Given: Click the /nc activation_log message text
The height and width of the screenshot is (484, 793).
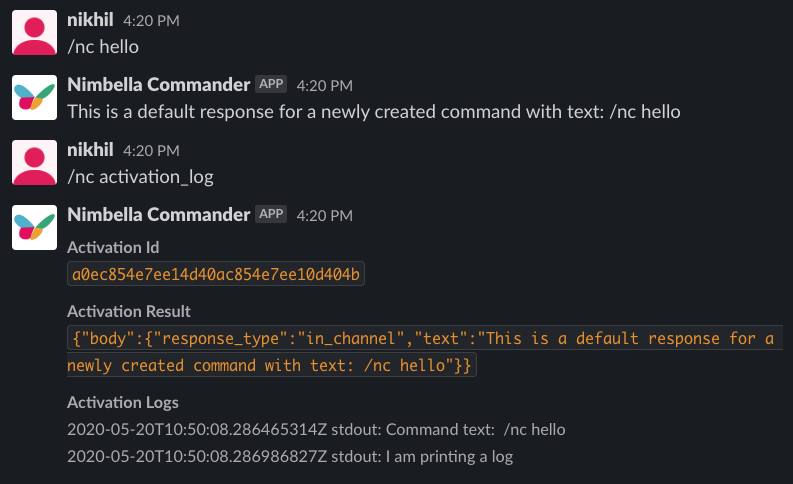Looking at the screenshot, I should [x=140, y=177].
